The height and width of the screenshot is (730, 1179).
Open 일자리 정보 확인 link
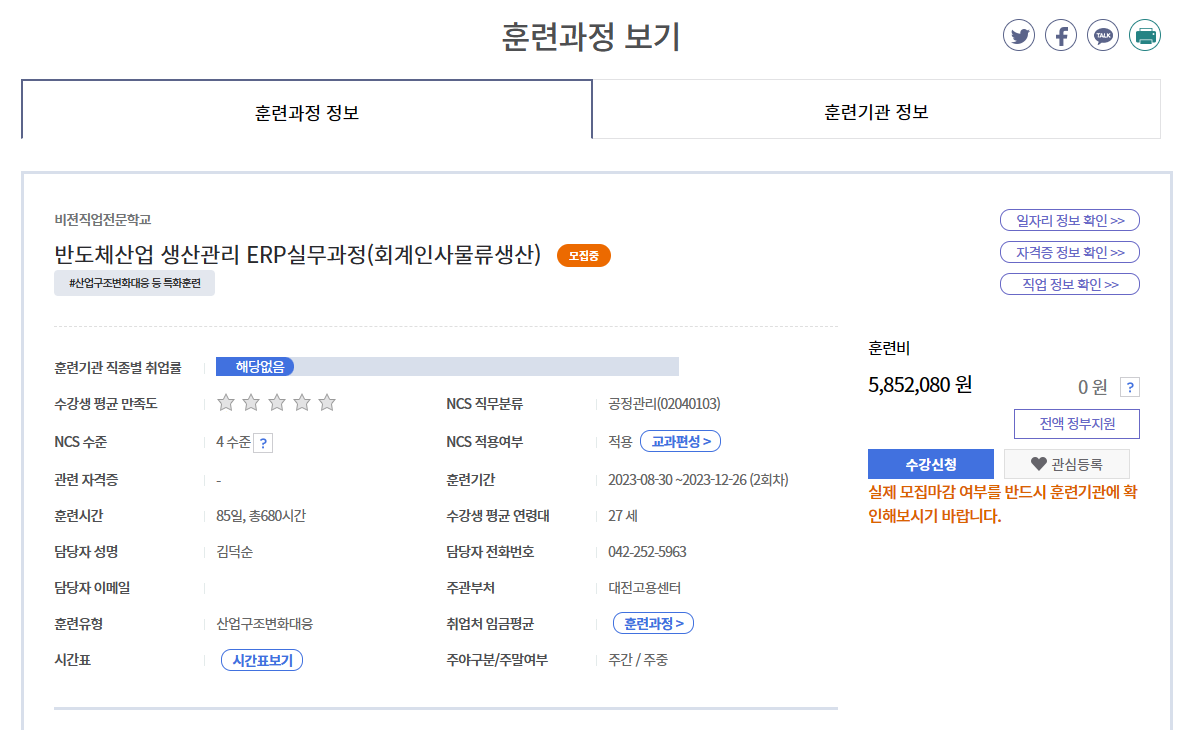[1070, 220]
